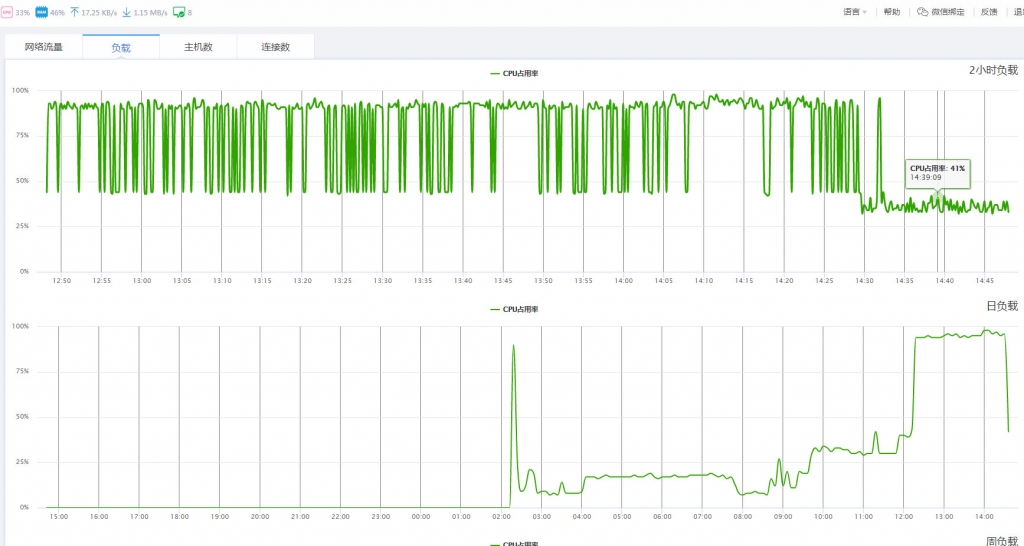Open the 语言 language dropdown
Image resolution: width=1024 pixels, height=546 pixels.
855,12
